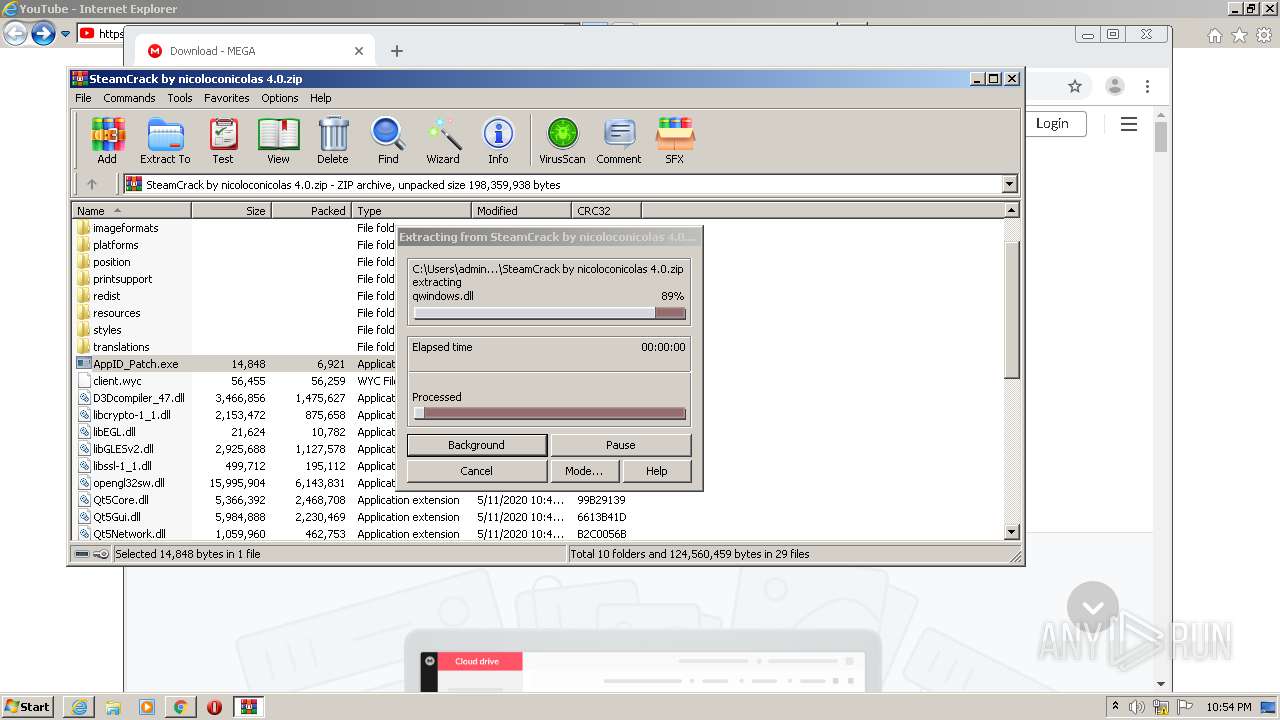
Task: Select the Qt5Core.dll file
Action: (x=120, y=500)
